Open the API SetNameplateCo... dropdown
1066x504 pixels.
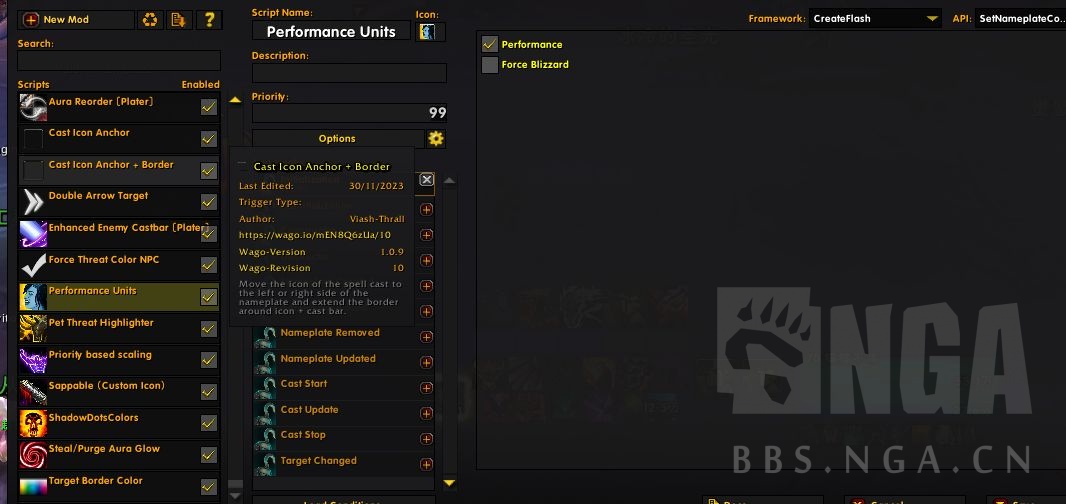[x=1020, y=18]
